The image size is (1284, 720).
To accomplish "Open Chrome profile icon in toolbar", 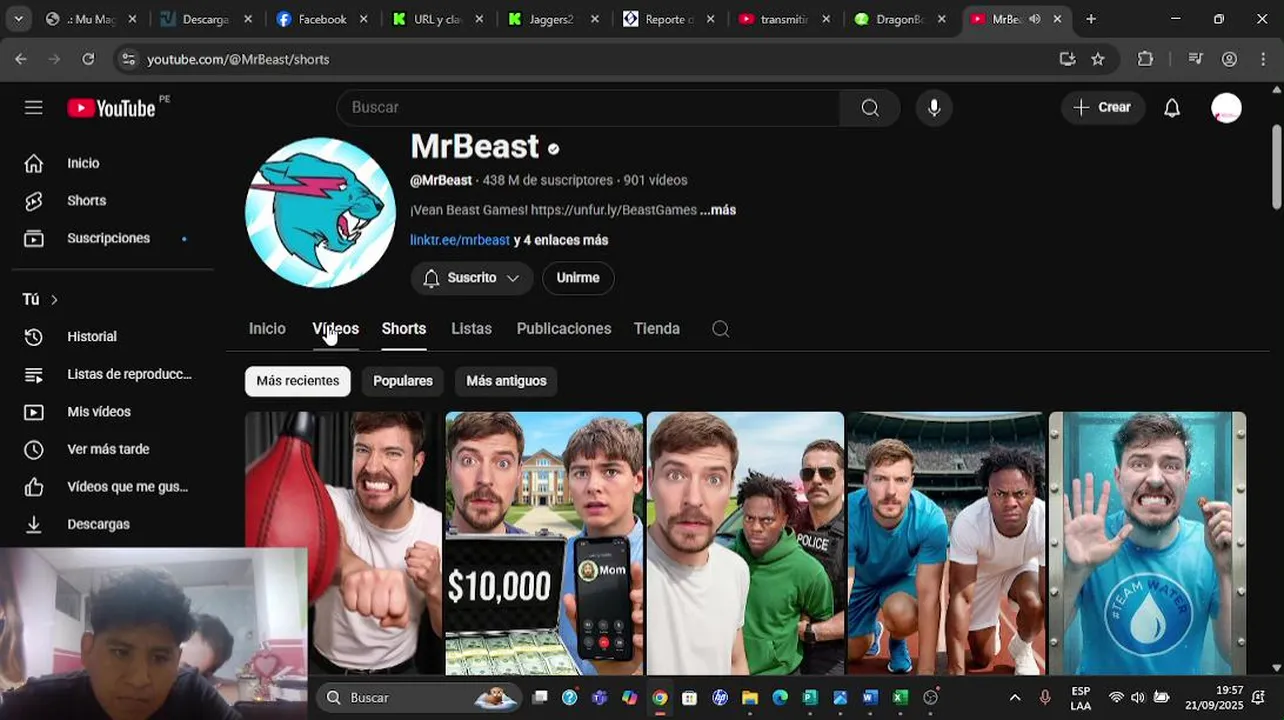I will coord(1229,59).
